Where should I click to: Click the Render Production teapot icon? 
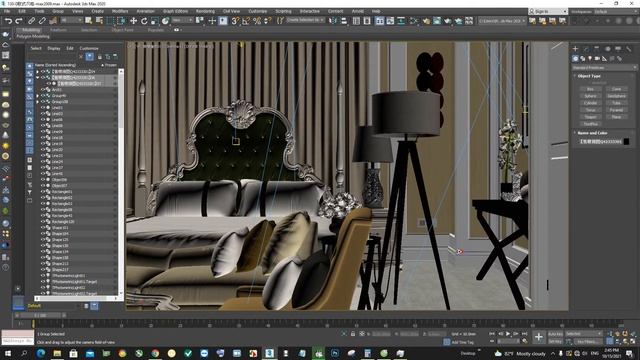[x=448, y=20]
